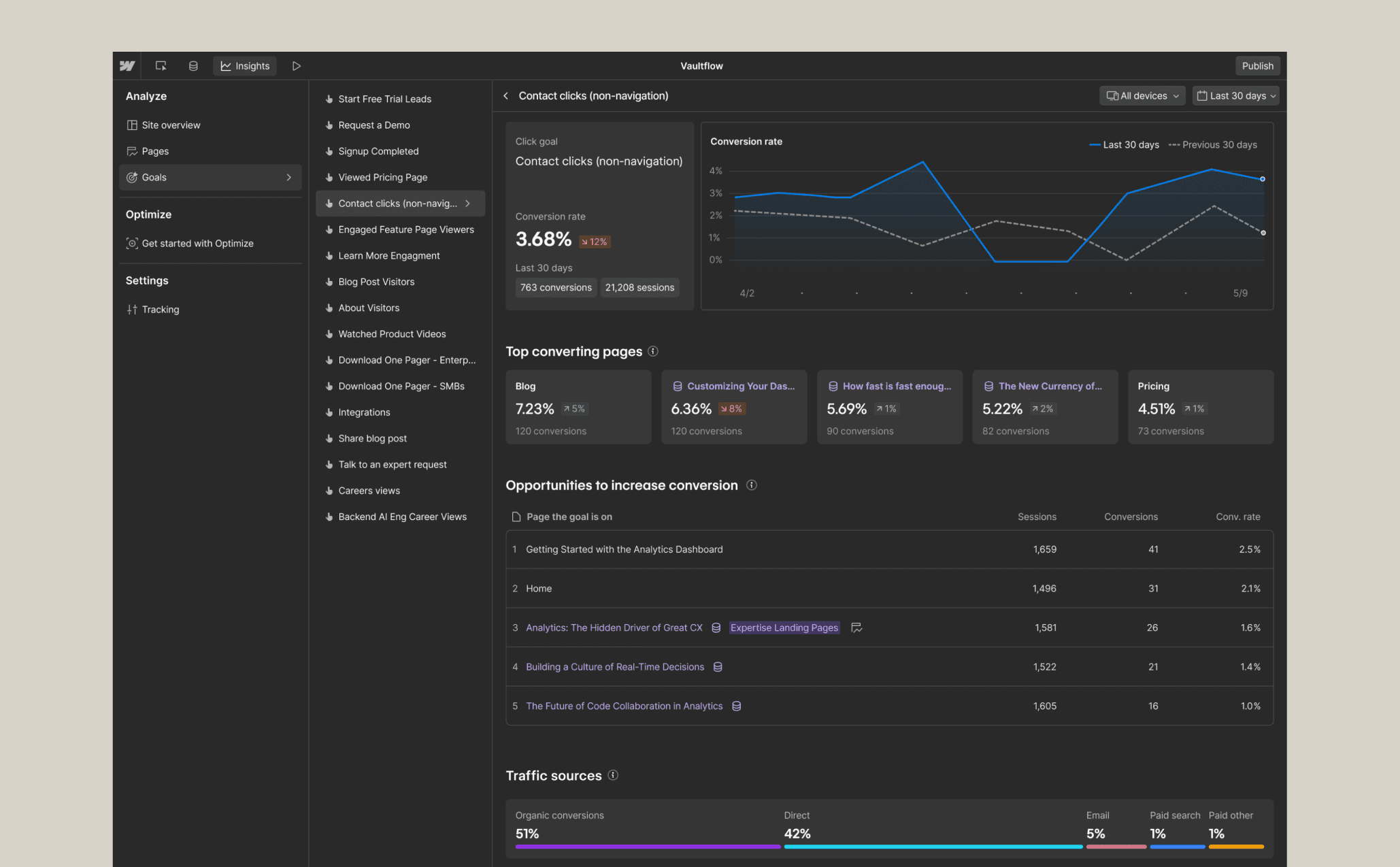Click CMS icon on Customizing Your Das... card
This screenshot has height=867, width=1400.
click(678, 387)
